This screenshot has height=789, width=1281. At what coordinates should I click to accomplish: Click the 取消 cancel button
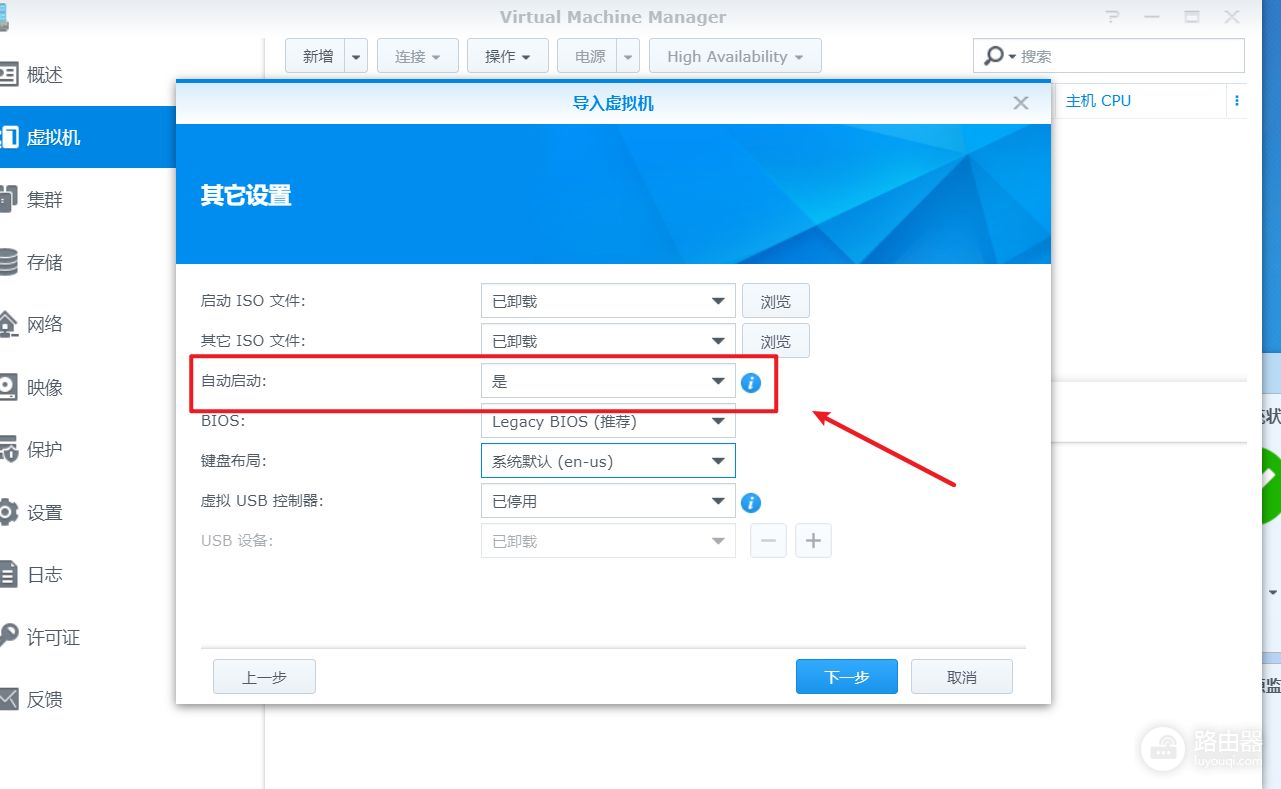(962, 677)
